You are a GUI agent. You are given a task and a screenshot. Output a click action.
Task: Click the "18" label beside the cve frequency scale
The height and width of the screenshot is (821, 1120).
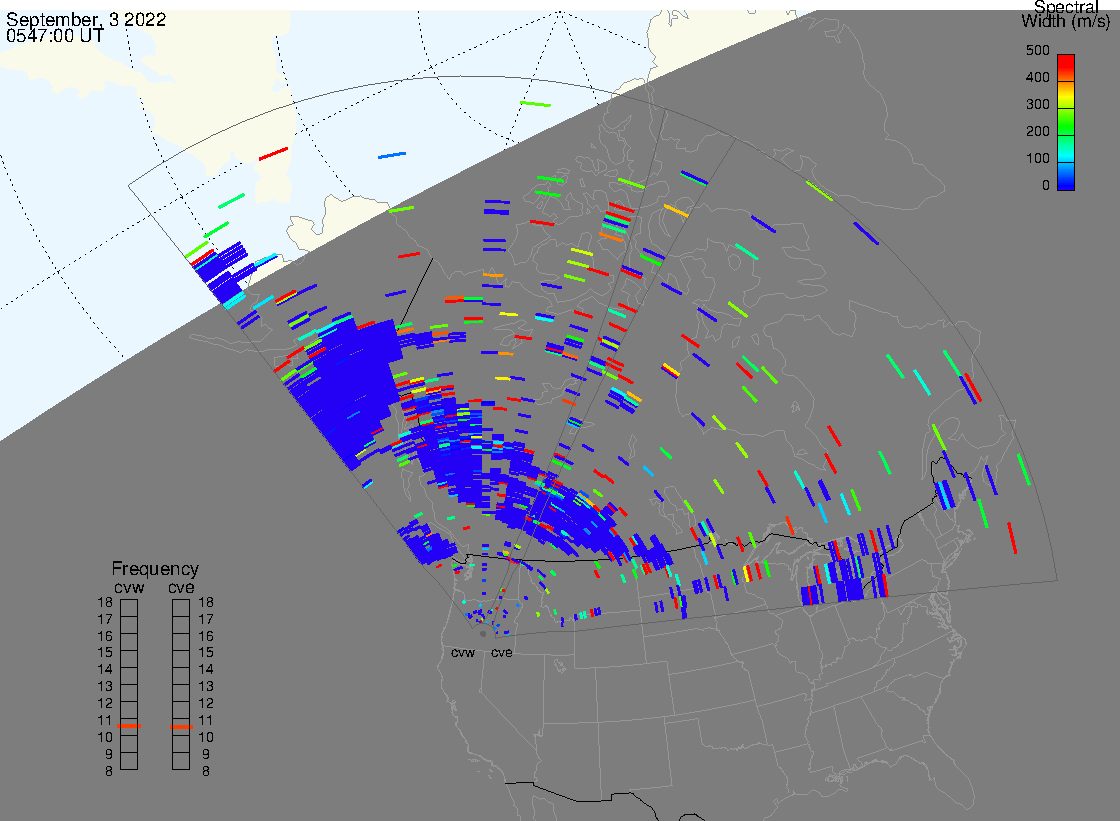point(206,602)
